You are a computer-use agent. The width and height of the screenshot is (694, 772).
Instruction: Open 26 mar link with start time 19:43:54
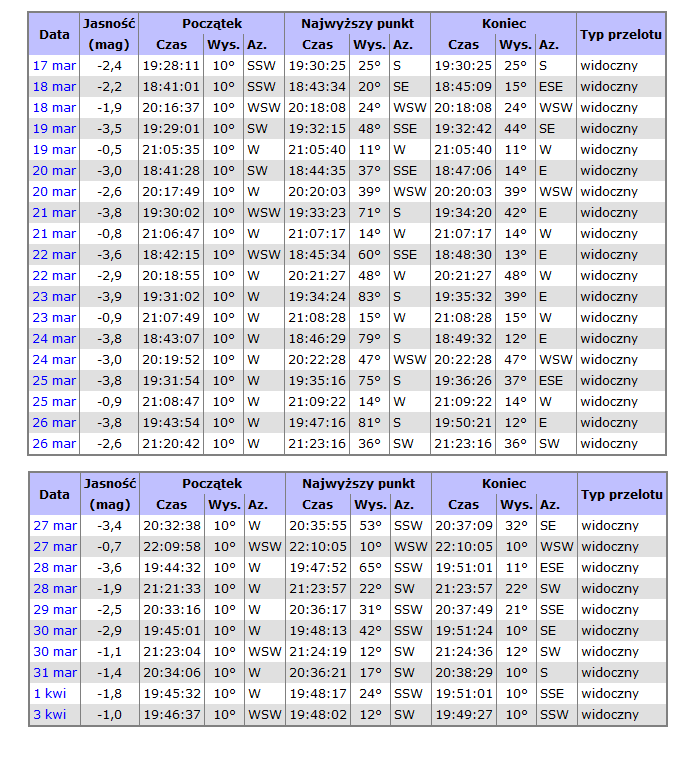click(x=54, y=423)
